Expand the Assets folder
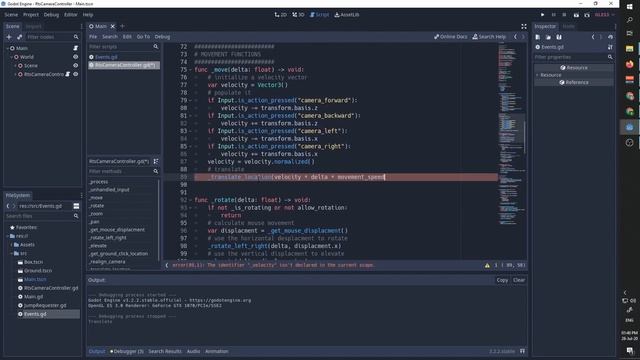 coord(12,245)
